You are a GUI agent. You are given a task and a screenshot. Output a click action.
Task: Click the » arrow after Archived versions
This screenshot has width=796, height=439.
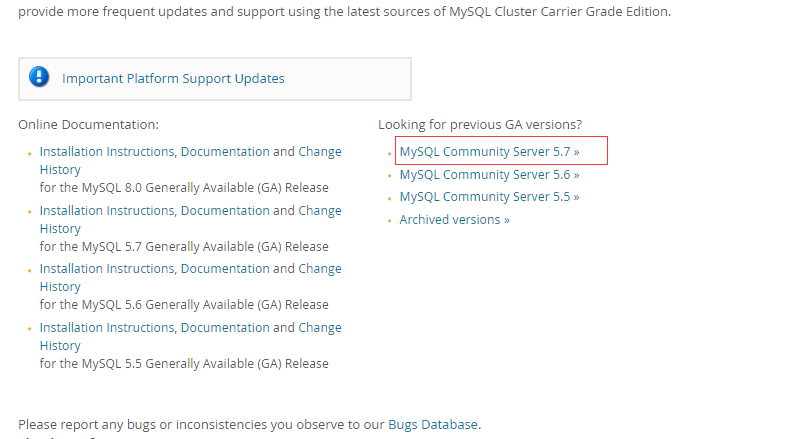pos(507,220)
